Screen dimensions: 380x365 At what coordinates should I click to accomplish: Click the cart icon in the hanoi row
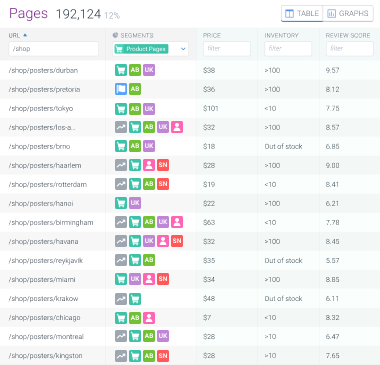pos(121,203)
